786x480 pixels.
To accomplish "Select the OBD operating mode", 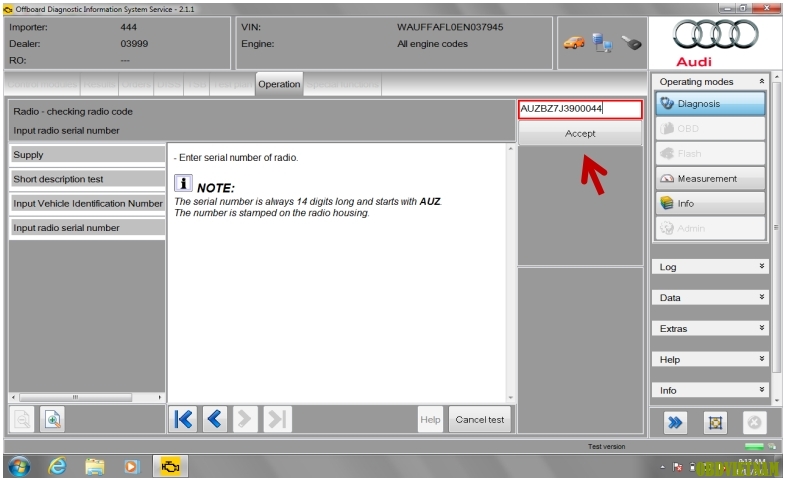I will (710, 129).
